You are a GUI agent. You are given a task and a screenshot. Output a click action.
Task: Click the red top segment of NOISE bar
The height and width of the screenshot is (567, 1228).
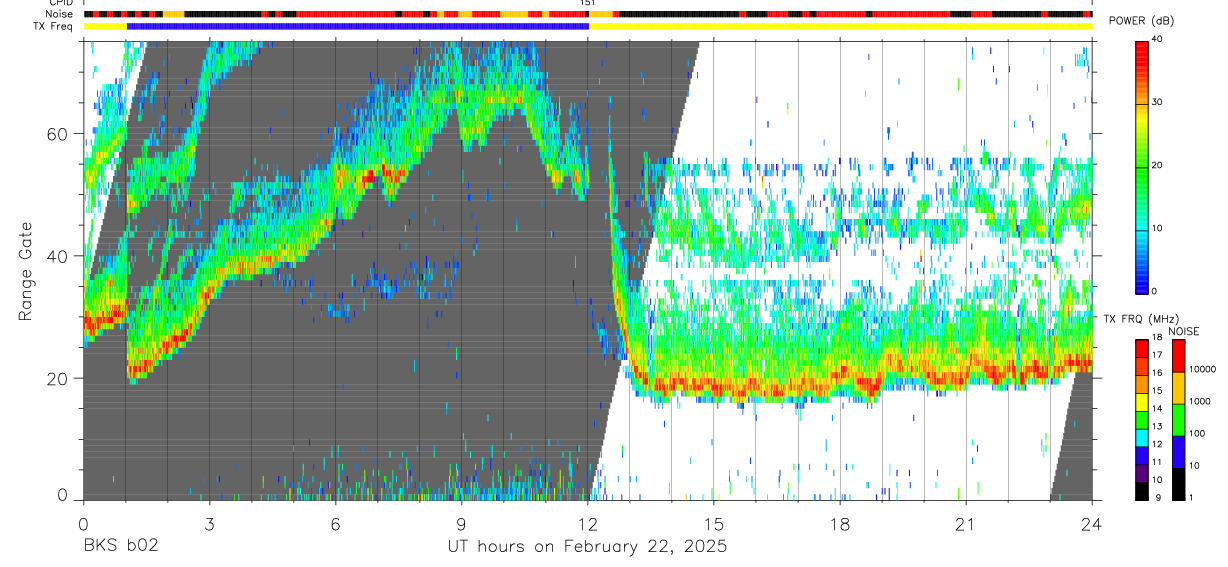[1178, 356]
